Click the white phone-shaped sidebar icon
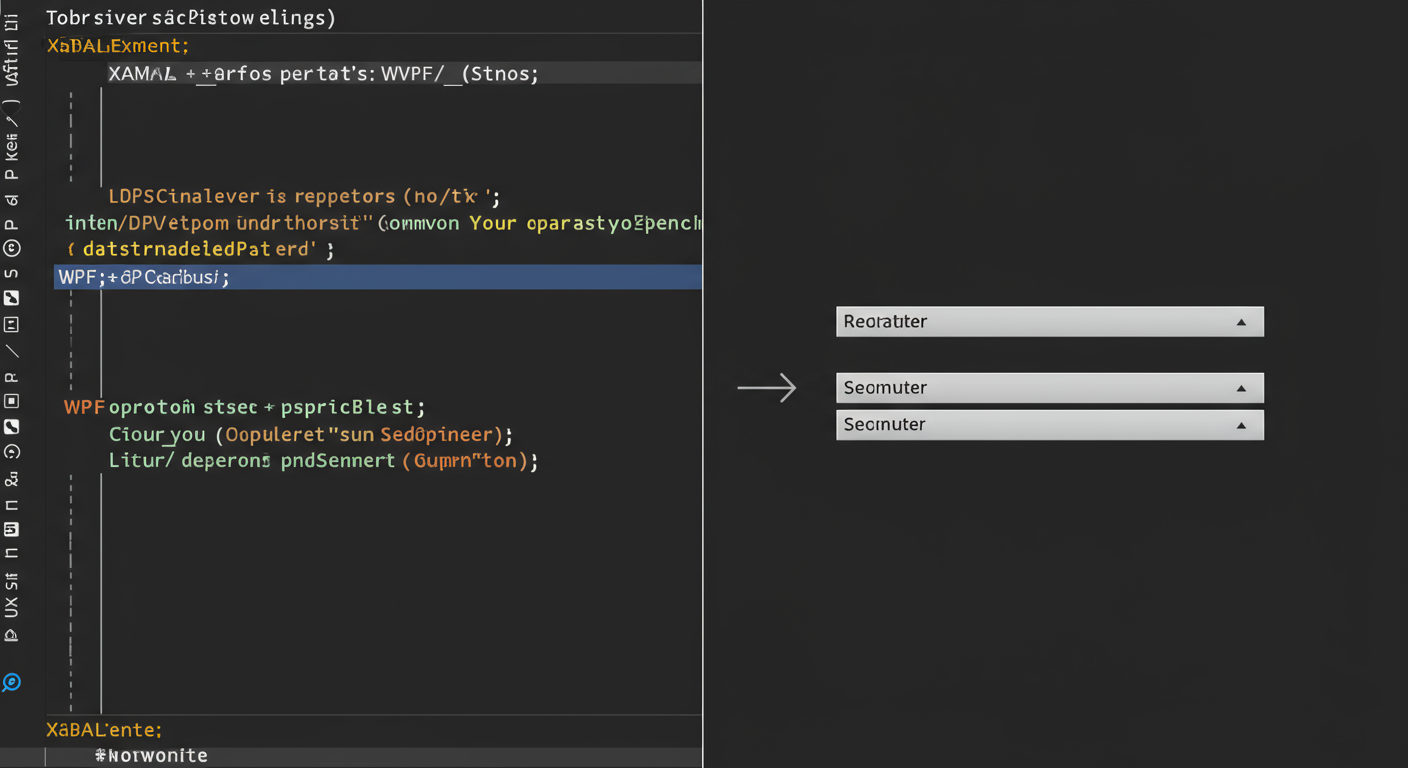The image size is (1408, 768). 11,427
